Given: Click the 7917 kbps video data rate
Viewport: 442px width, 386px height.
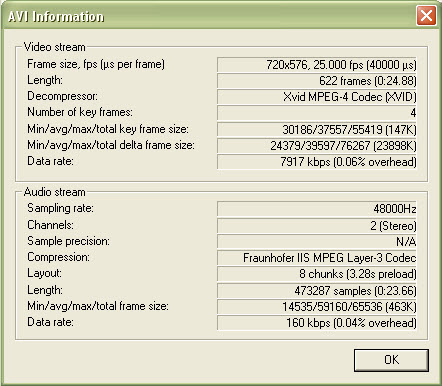Looking at the screenshot, I should click(x=317, y=162).
